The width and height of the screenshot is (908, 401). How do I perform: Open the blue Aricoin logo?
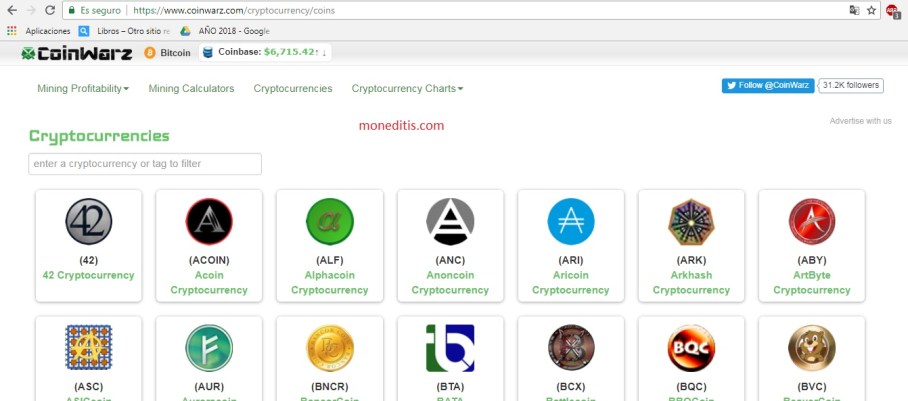[x=571, y=221]
